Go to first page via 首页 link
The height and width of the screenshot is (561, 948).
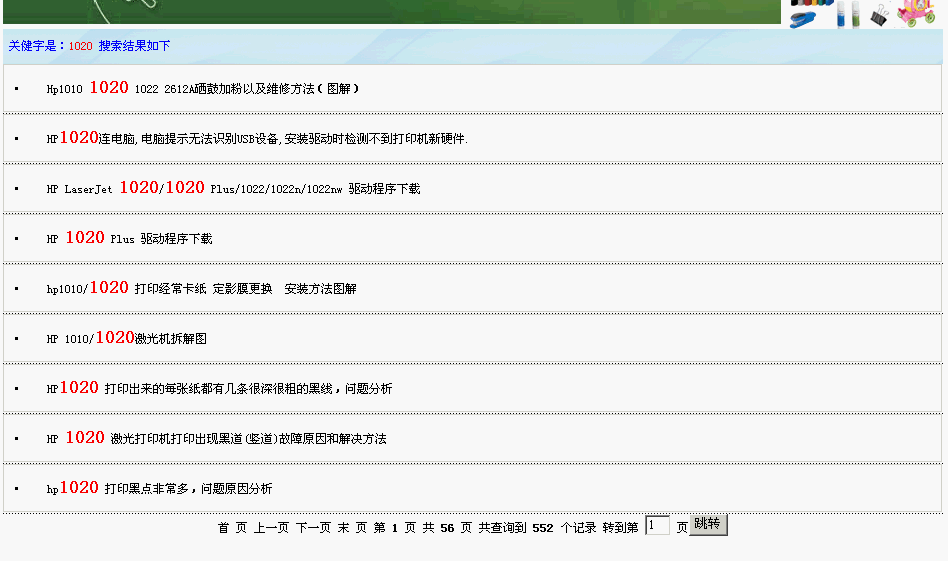point(232,528)
